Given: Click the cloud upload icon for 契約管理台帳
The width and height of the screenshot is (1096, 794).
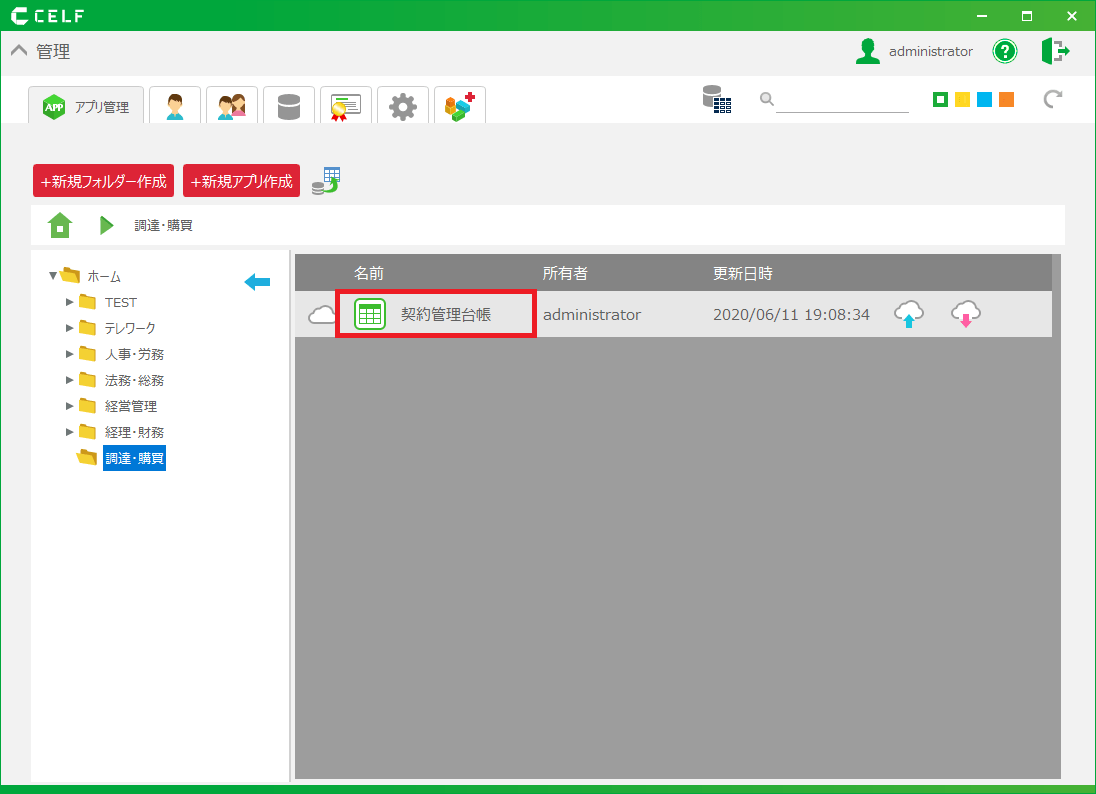Looking at the screenshot, I should point(908,314).
